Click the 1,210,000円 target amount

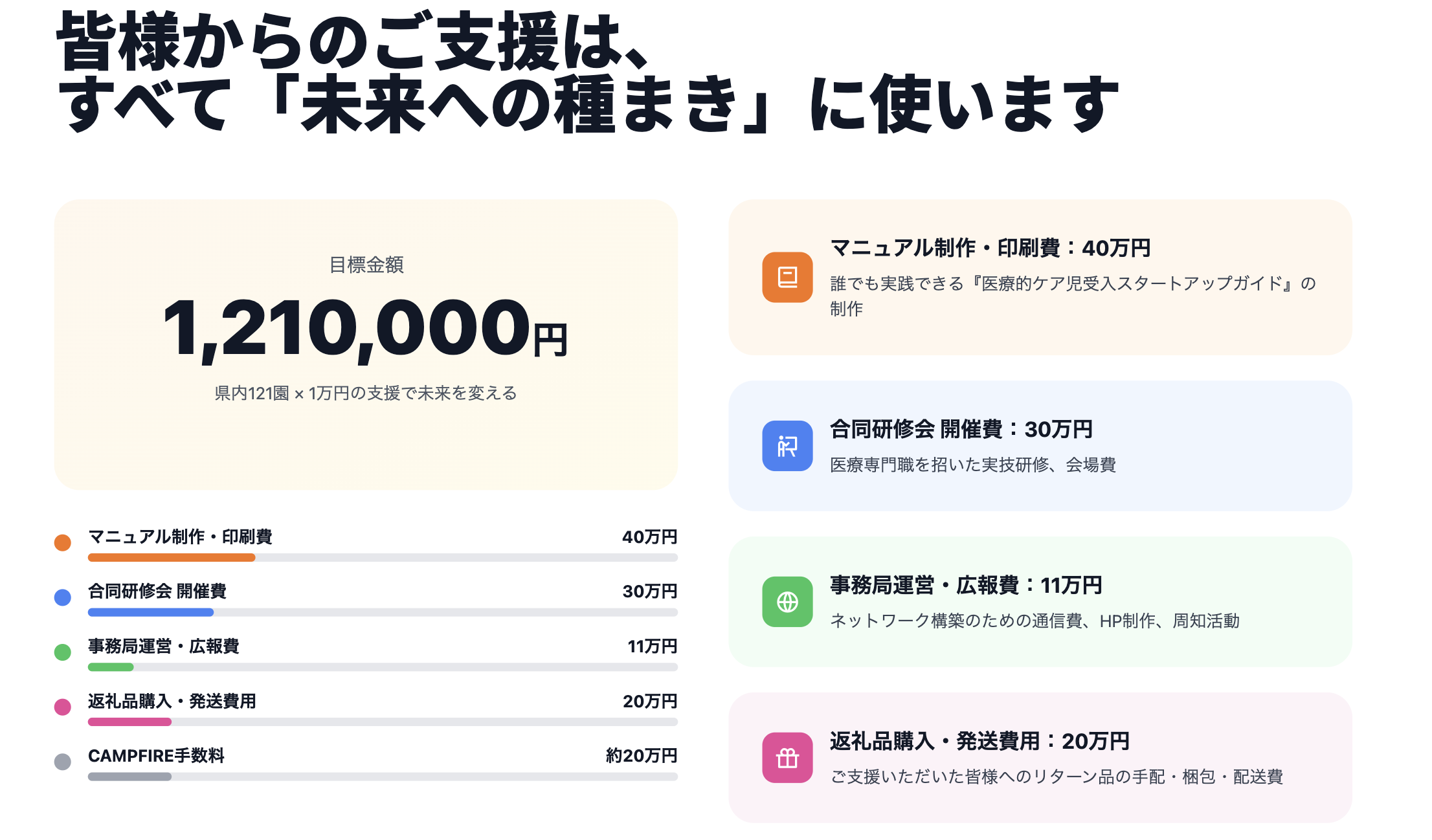click(365, 327)
